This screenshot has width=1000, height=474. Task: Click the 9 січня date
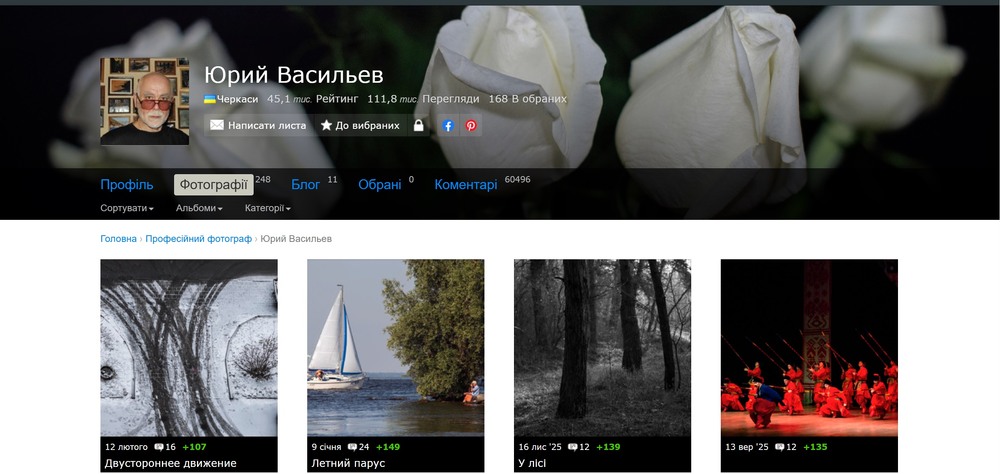(327, 447)
